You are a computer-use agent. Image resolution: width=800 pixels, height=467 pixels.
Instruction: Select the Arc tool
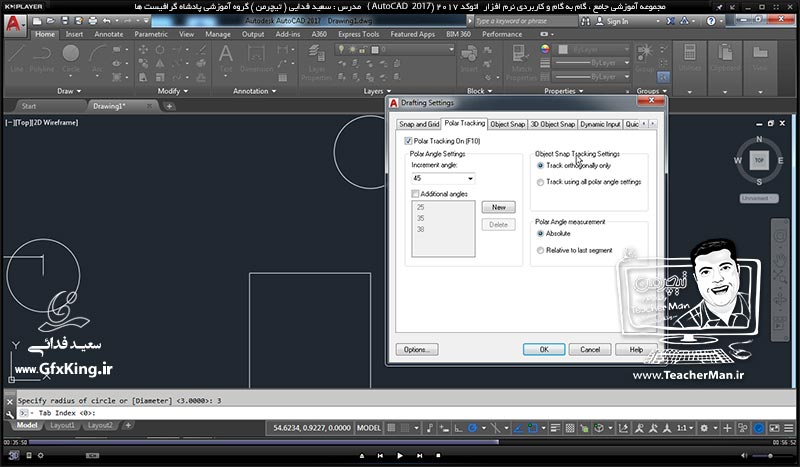[x=97, y=59]
